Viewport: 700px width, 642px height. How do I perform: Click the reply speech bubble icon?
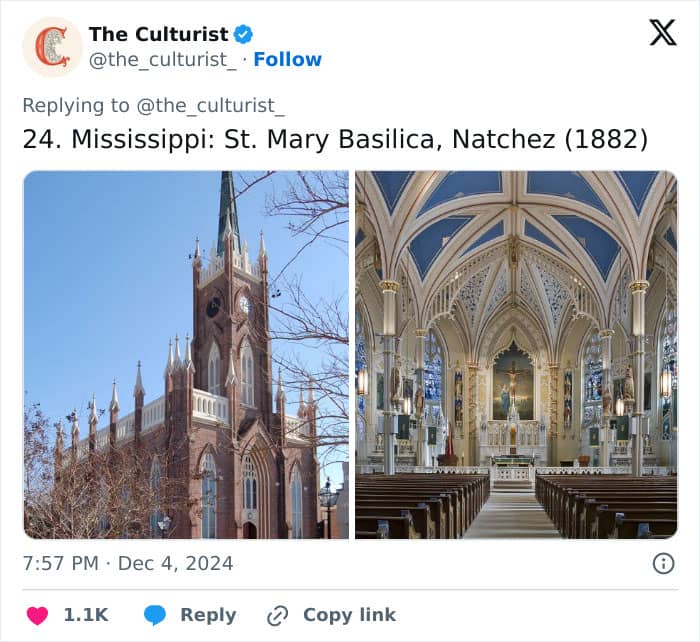coord(155,615)
